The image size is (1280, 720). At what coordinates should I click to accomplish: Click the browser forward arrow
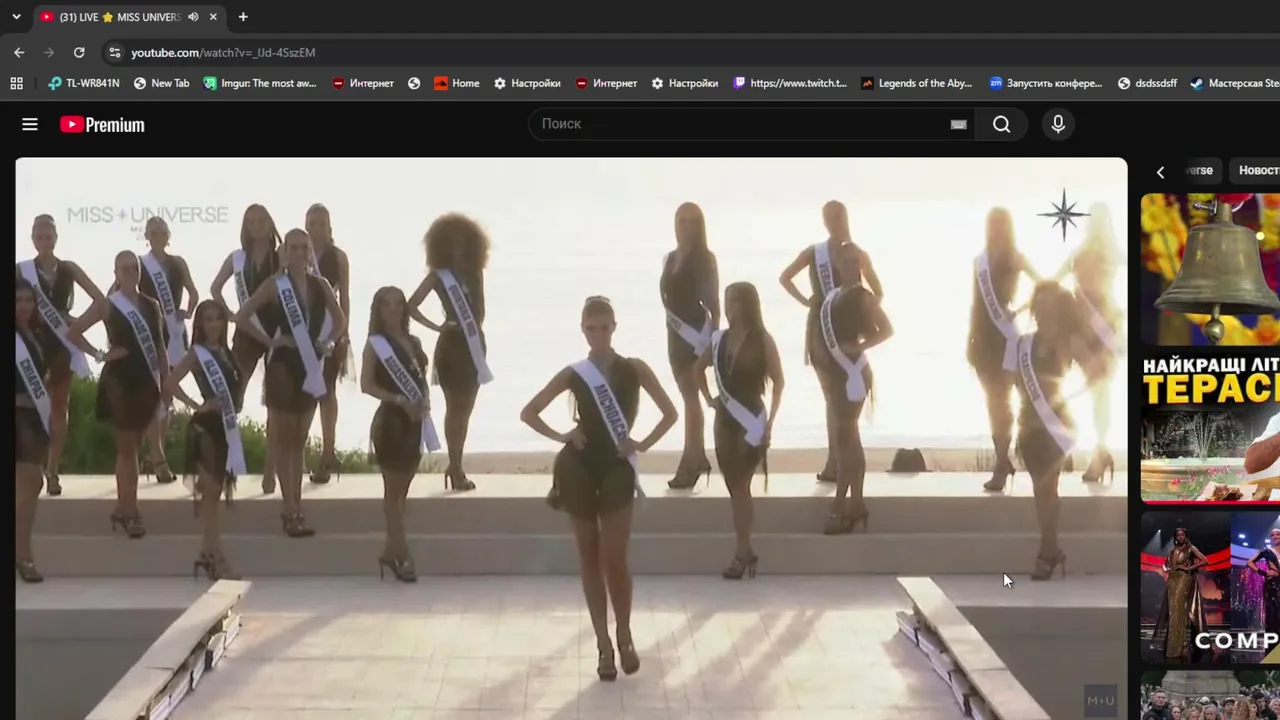[49, 52]
